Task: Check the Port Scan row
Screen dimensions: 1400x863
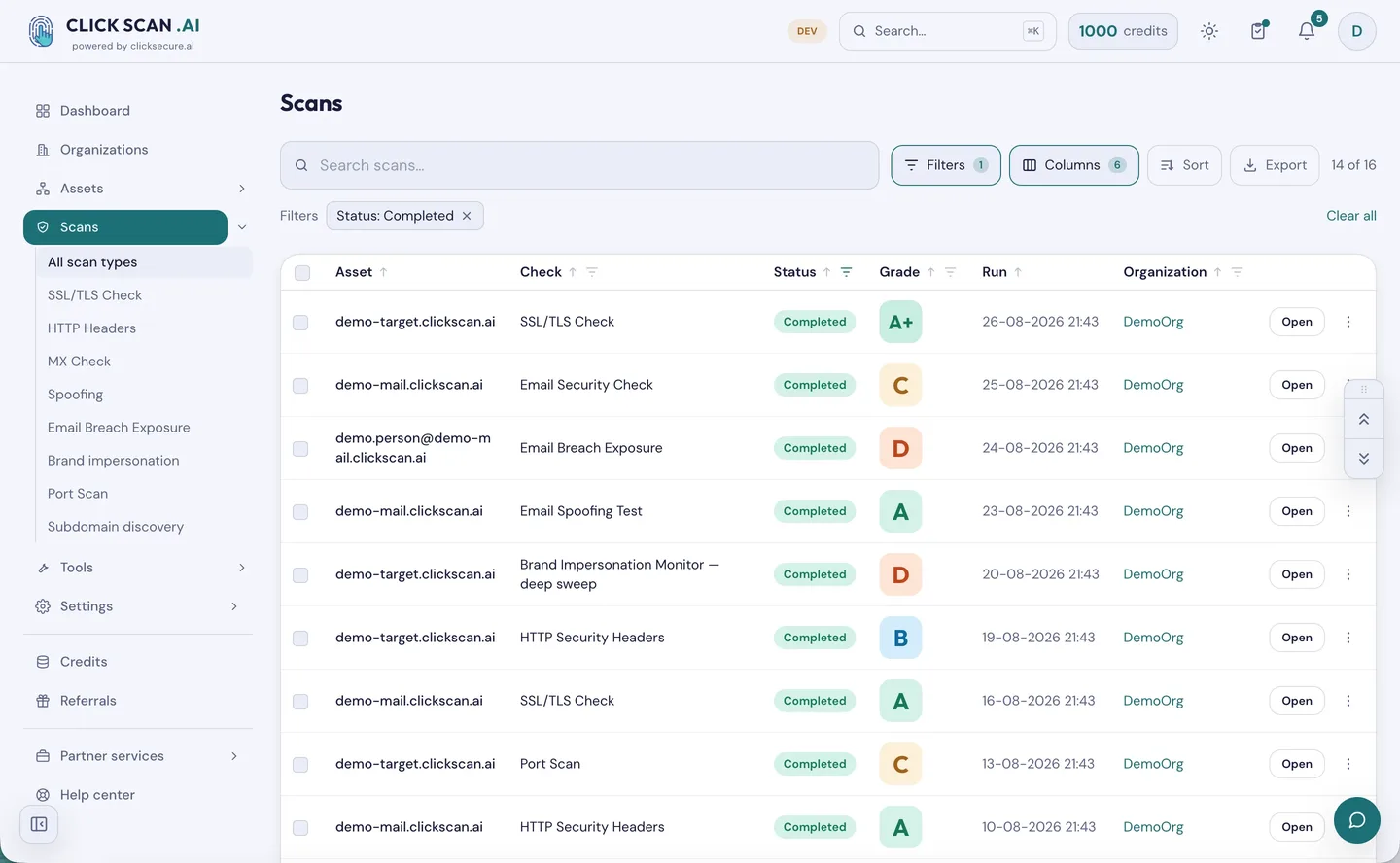Action: point(300,765)
